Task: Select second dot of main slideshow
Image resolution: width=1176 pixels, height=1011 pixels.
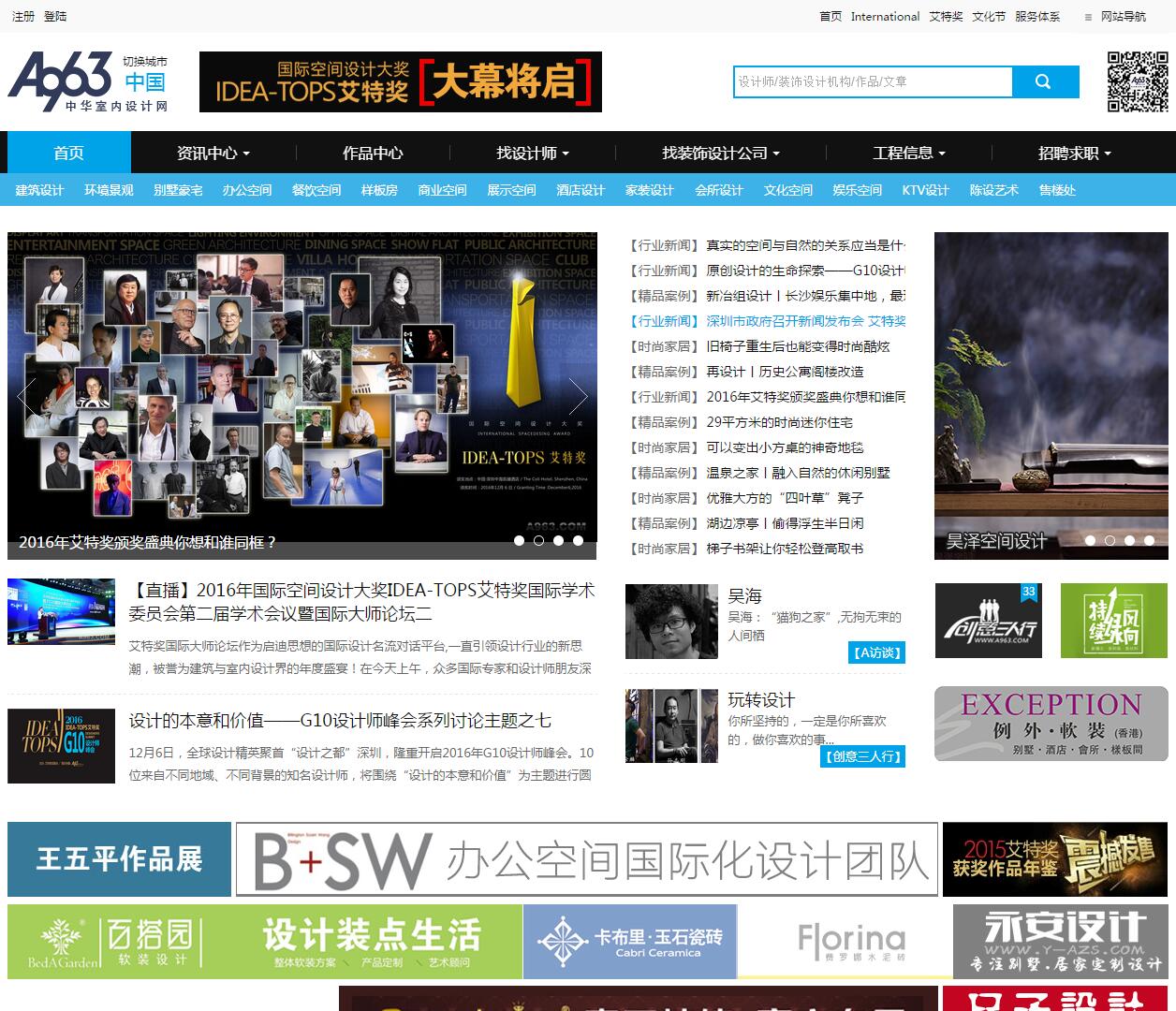Action: pos(538,540)
